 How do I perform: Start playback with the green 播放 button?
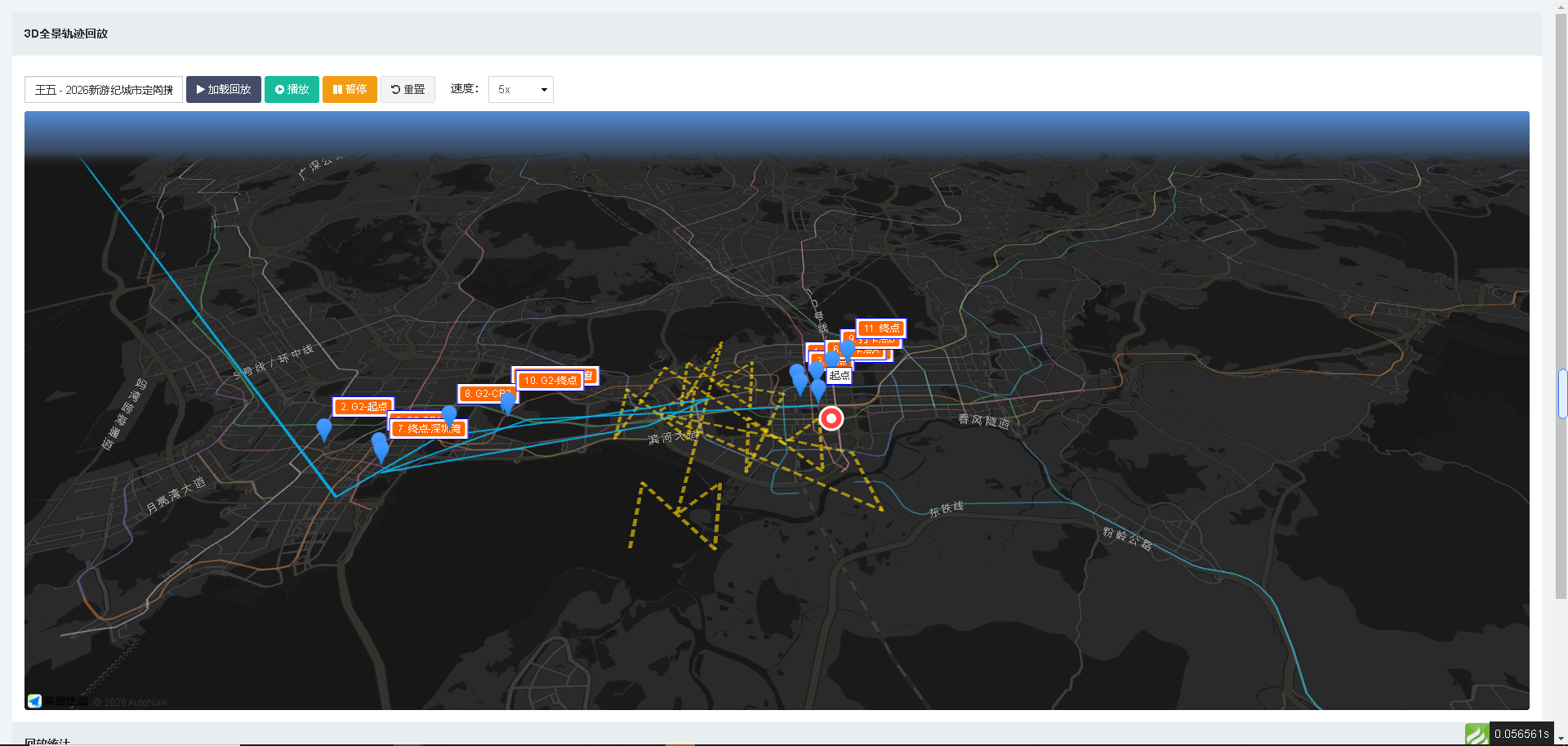coord(292,90)
